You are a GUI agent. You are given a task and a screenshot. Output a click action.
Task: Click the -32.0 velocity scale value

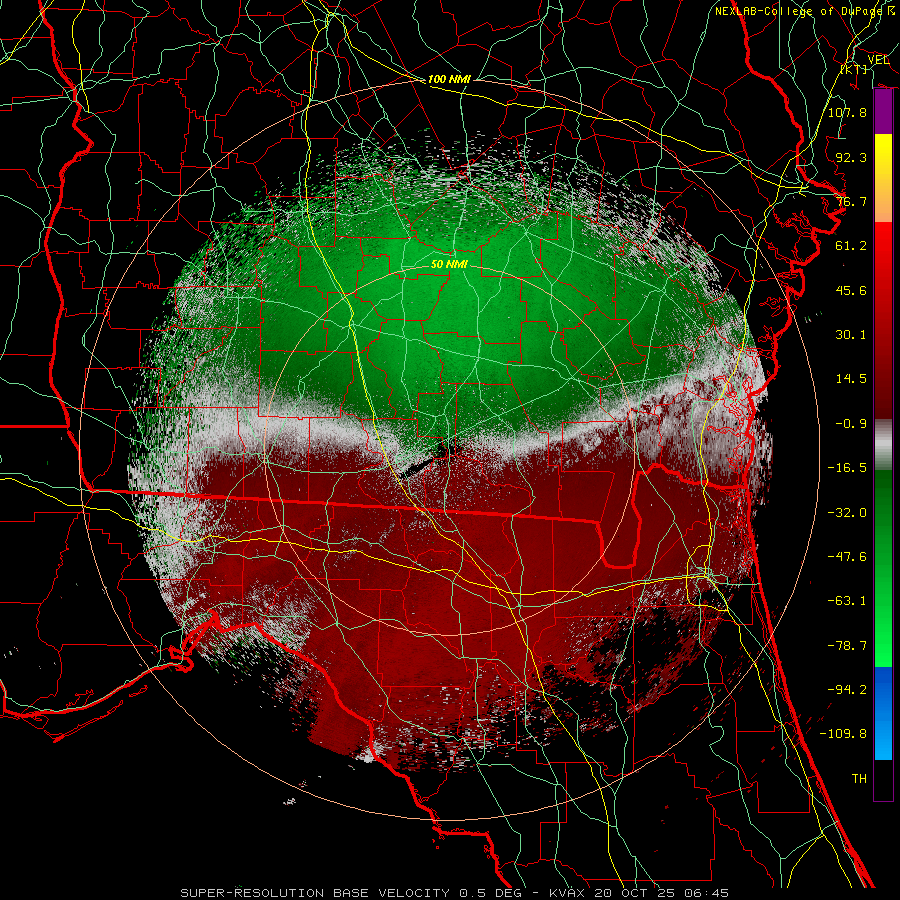[x=847, y=513]
